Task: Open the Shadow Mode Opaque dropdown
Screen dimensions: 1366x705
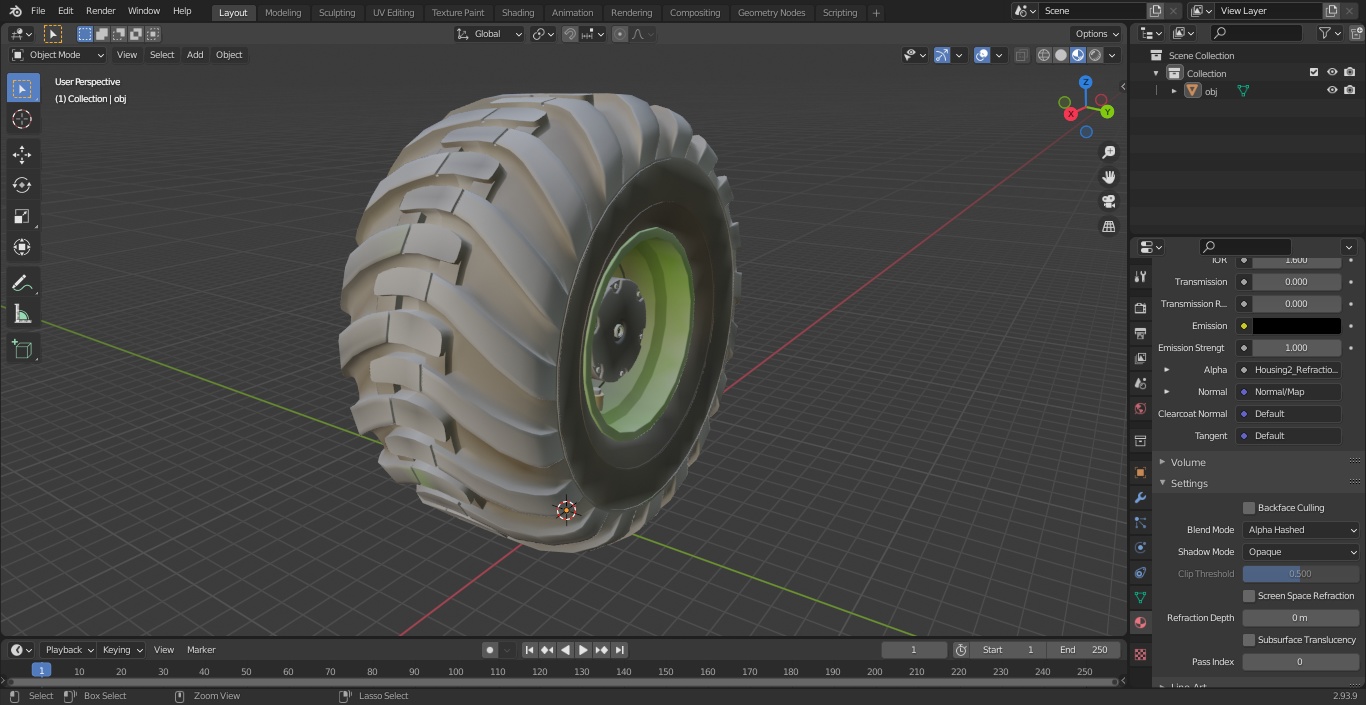Action: 1301,552
